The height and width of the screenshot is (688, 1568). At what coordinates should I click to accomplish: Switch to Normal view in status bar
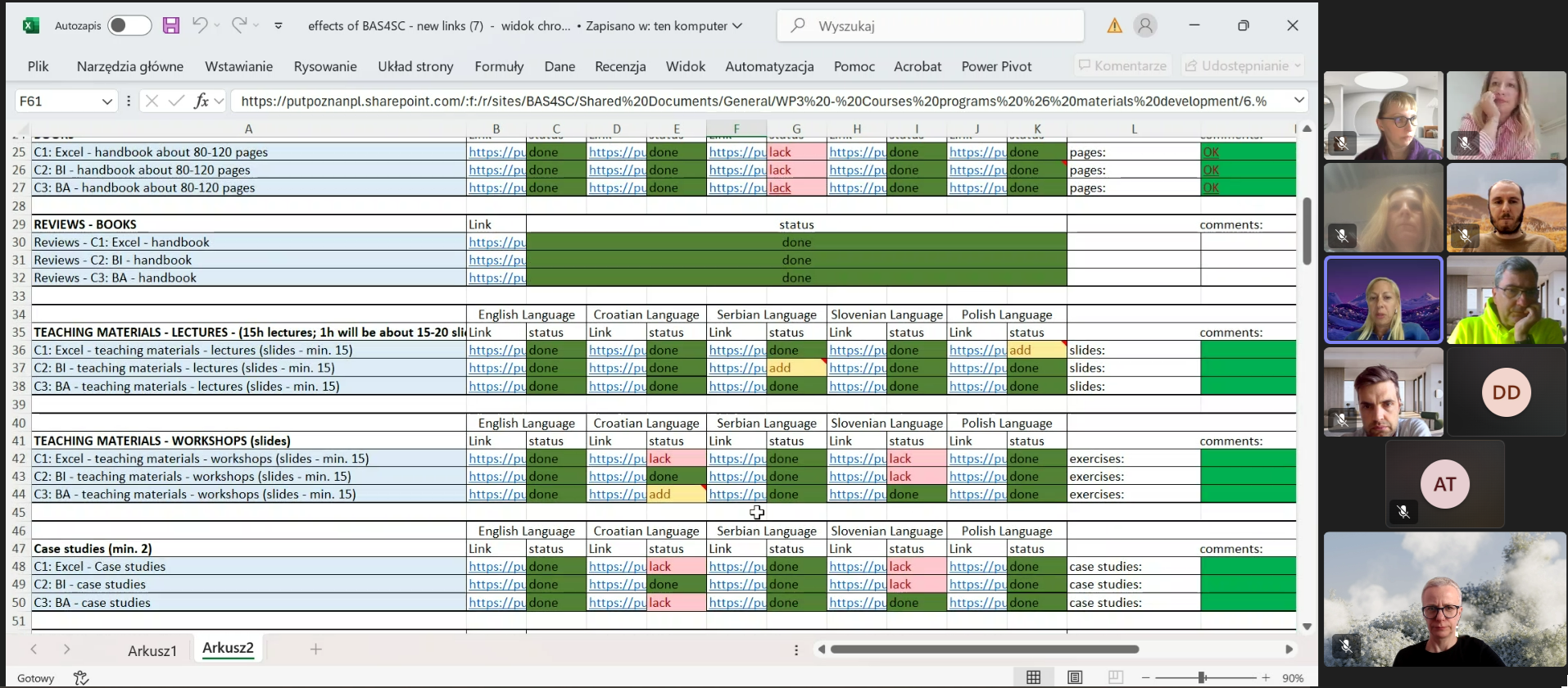pyautogui.click(x=1034, y=677)
